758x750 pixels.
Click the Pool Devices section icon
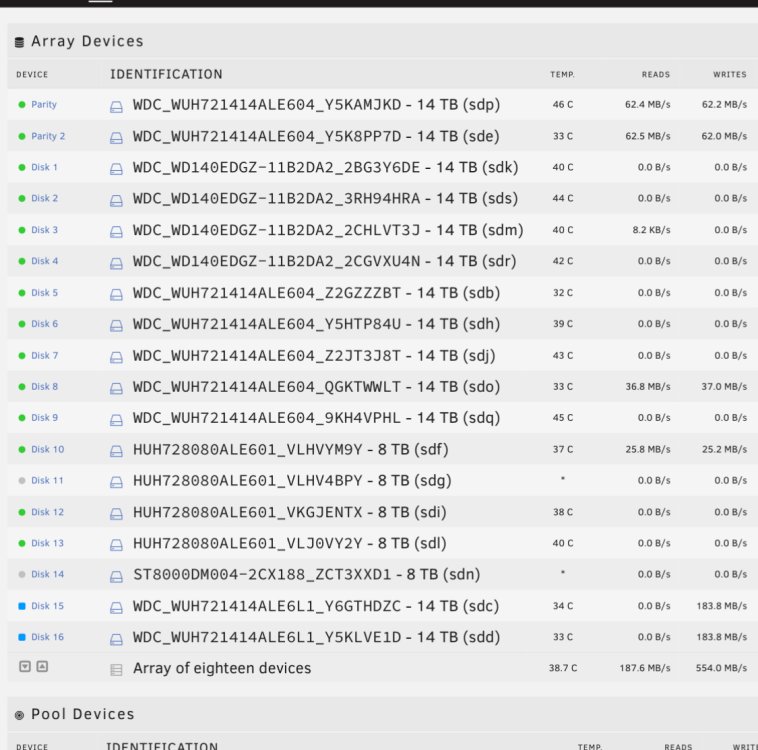point(19,715)
